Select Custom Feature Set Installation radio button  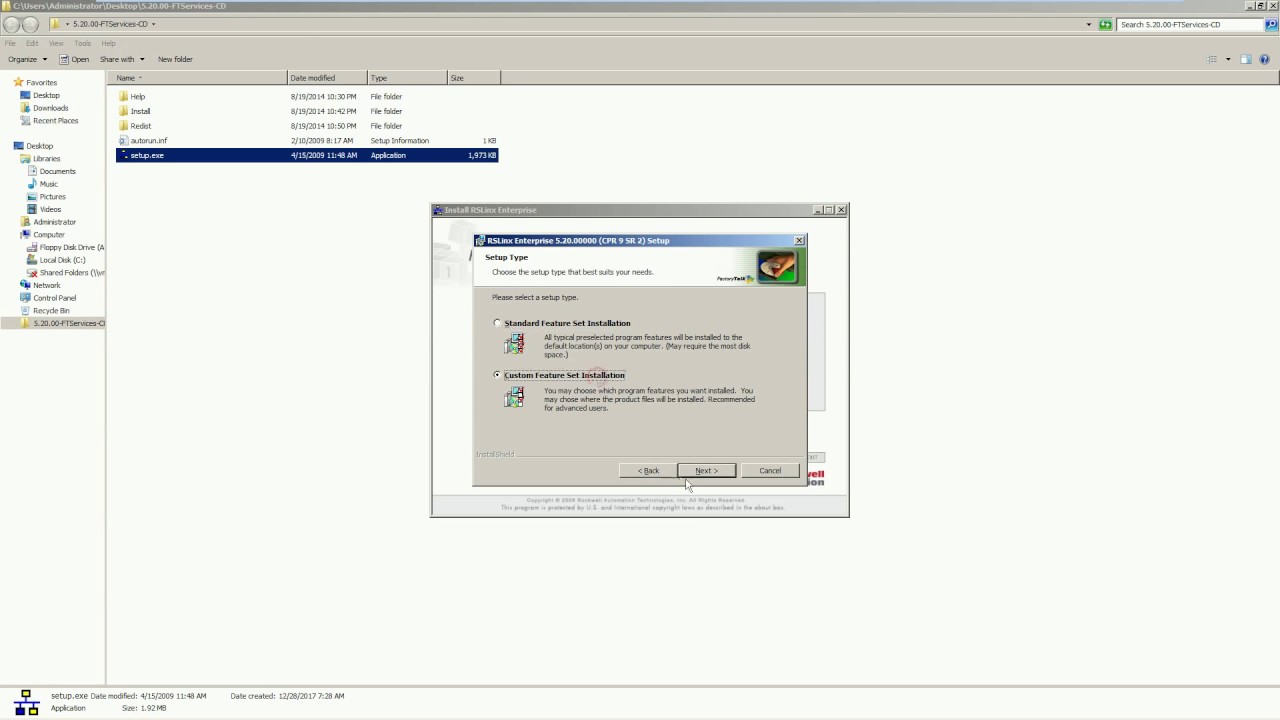click(498, 375)
